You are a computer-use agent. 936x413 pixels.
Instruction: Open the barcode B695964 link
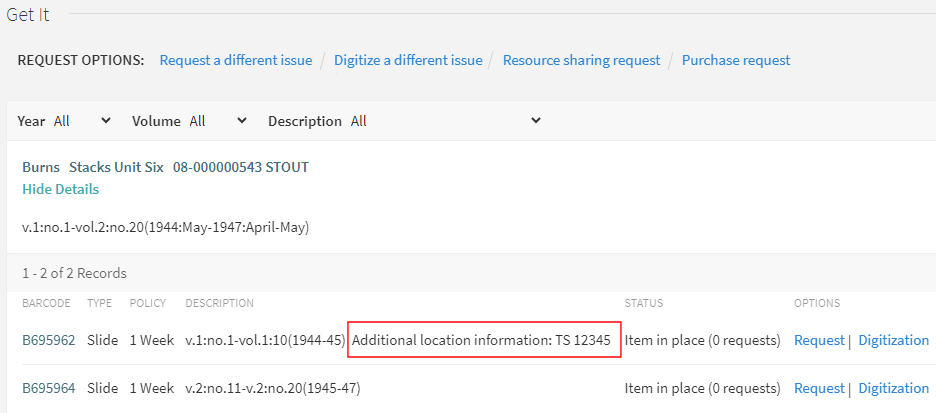click(x=48, y=388)
